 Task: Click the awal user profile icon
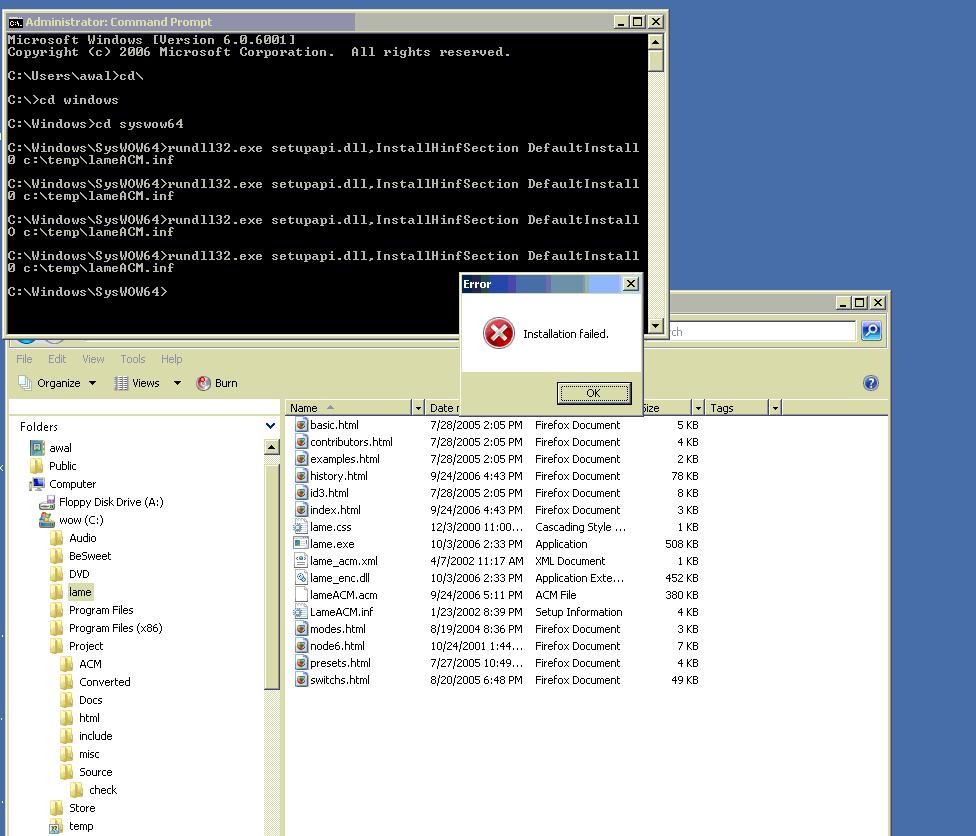(x=37, y=448)
